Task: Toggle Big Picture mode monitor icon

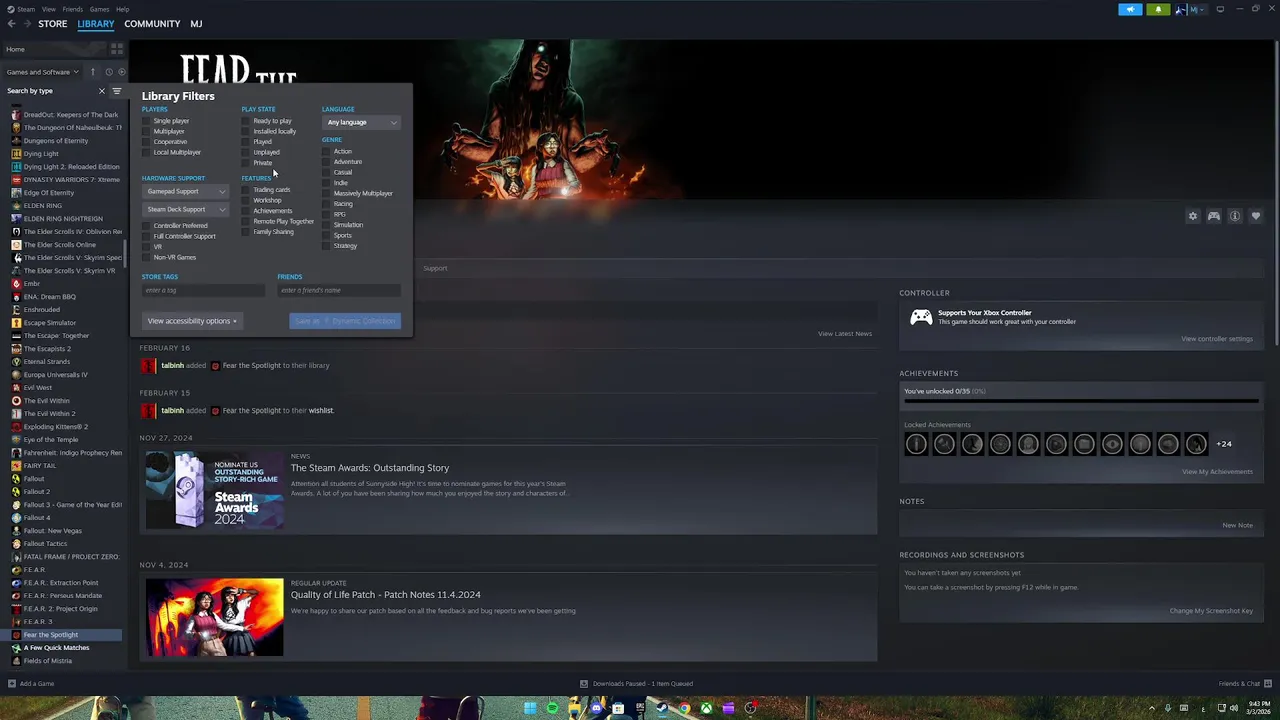Action: tap(1220, 10)
